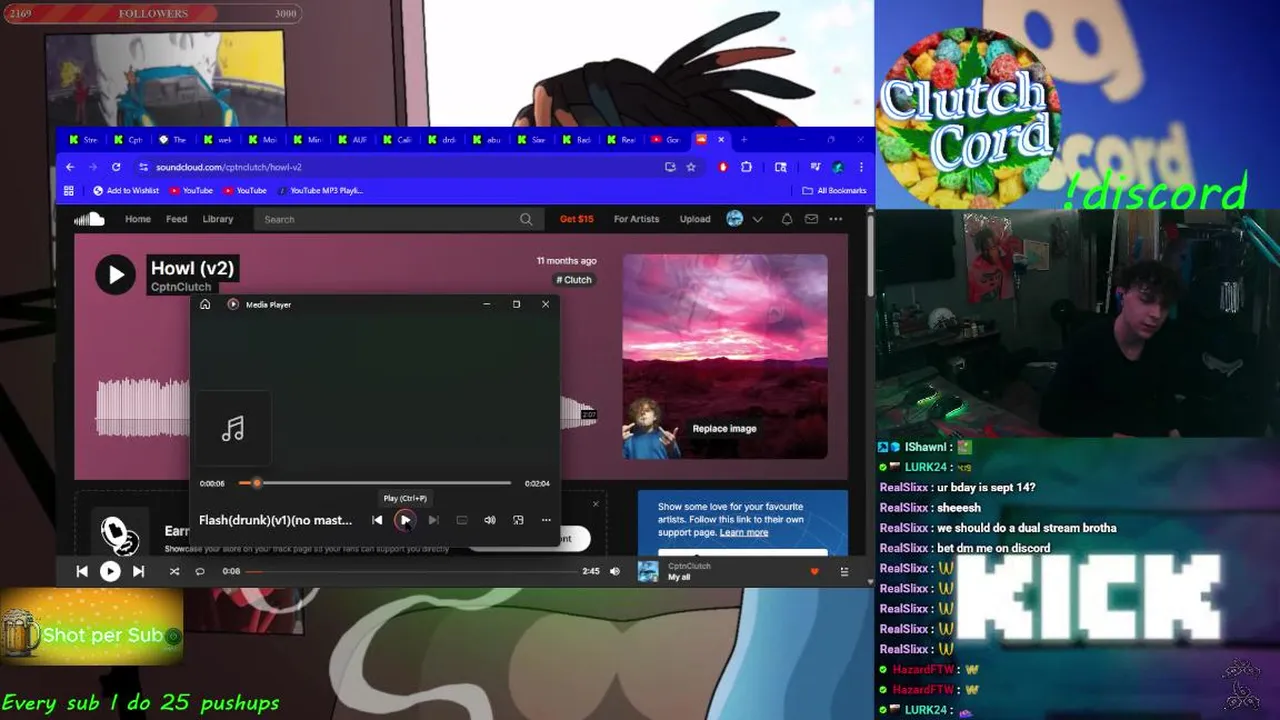This screenshot has width=1280, height=720.
Task: Click the SoundCloud logo
Action: (x=89, y=219)
